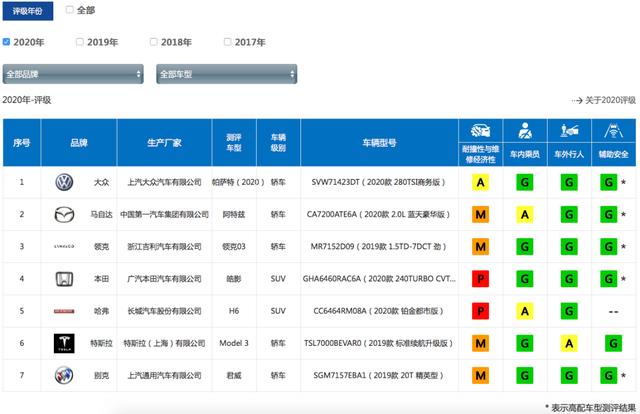Viewport: 640px width, 414px height.
Task: Click the yellow A occupant rating for 马自达
Action: click(x=525, y=214)
